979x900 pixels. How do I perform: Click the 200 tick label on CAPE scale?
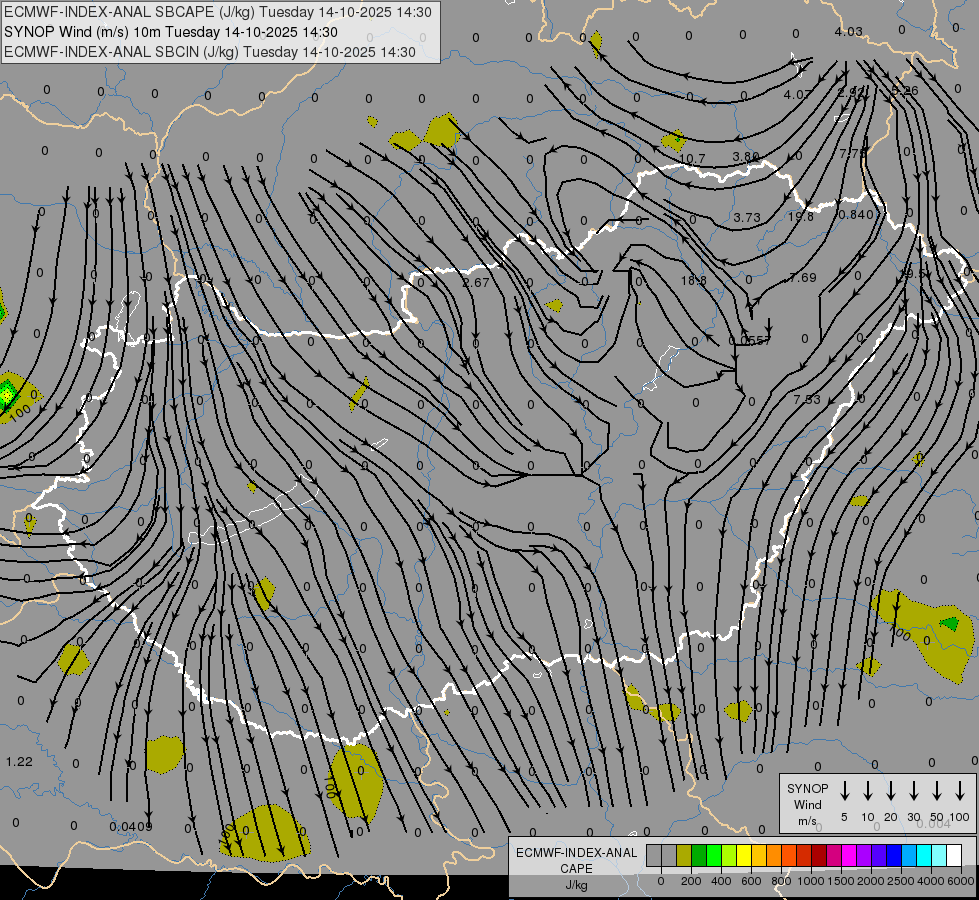(691, 881)
